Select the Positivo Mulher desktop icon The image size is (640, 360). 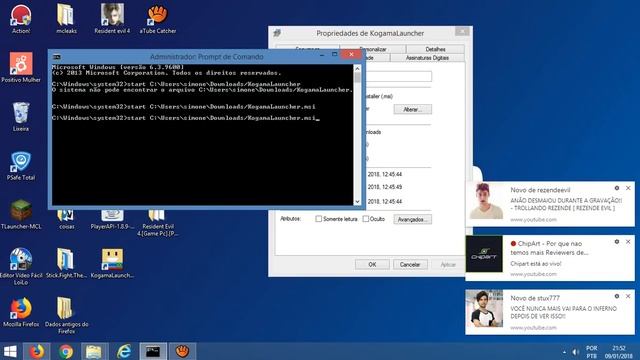point(21,68)
